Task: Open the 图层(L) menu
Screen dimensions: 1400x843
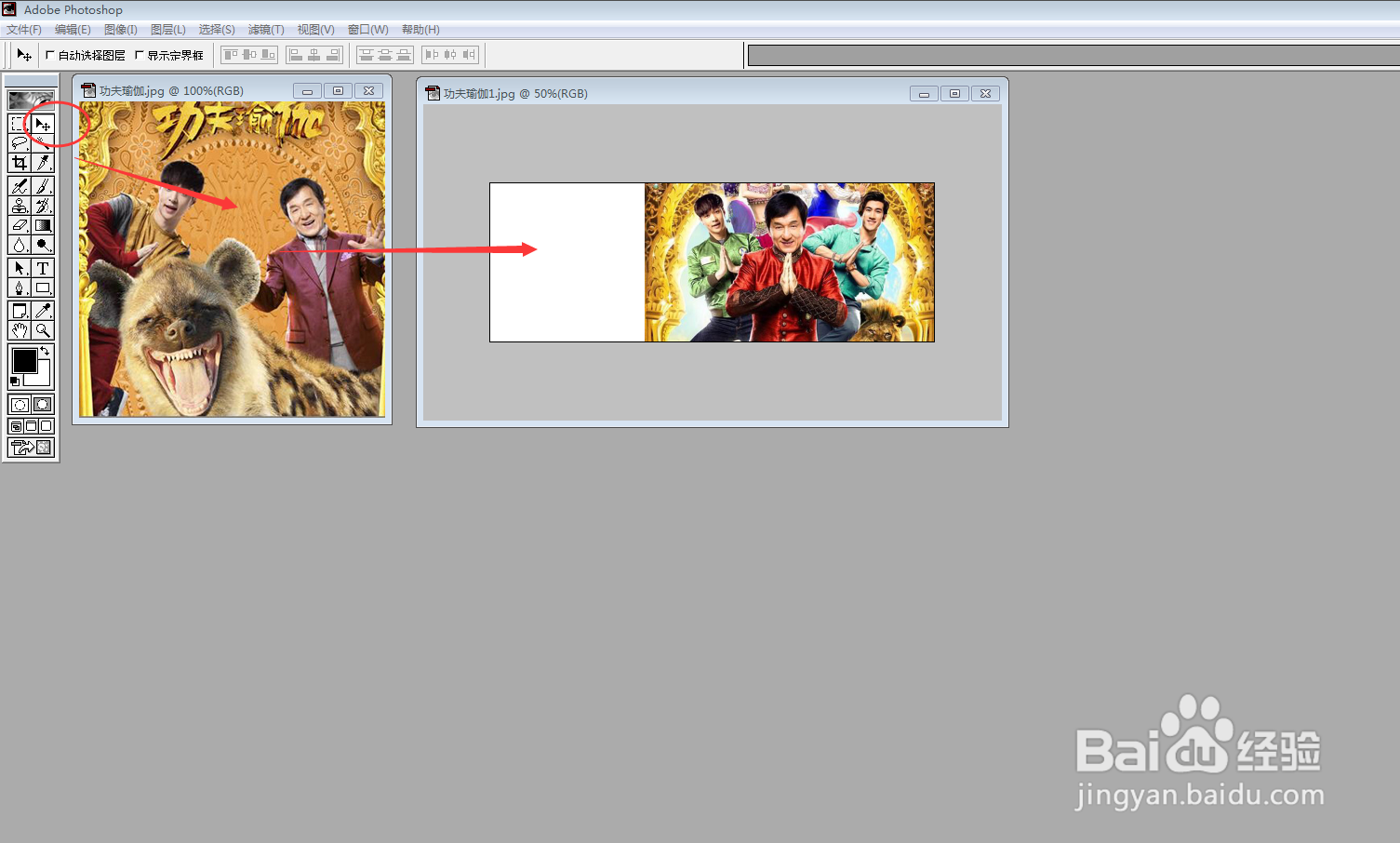Action: click(x=168, y=30)
